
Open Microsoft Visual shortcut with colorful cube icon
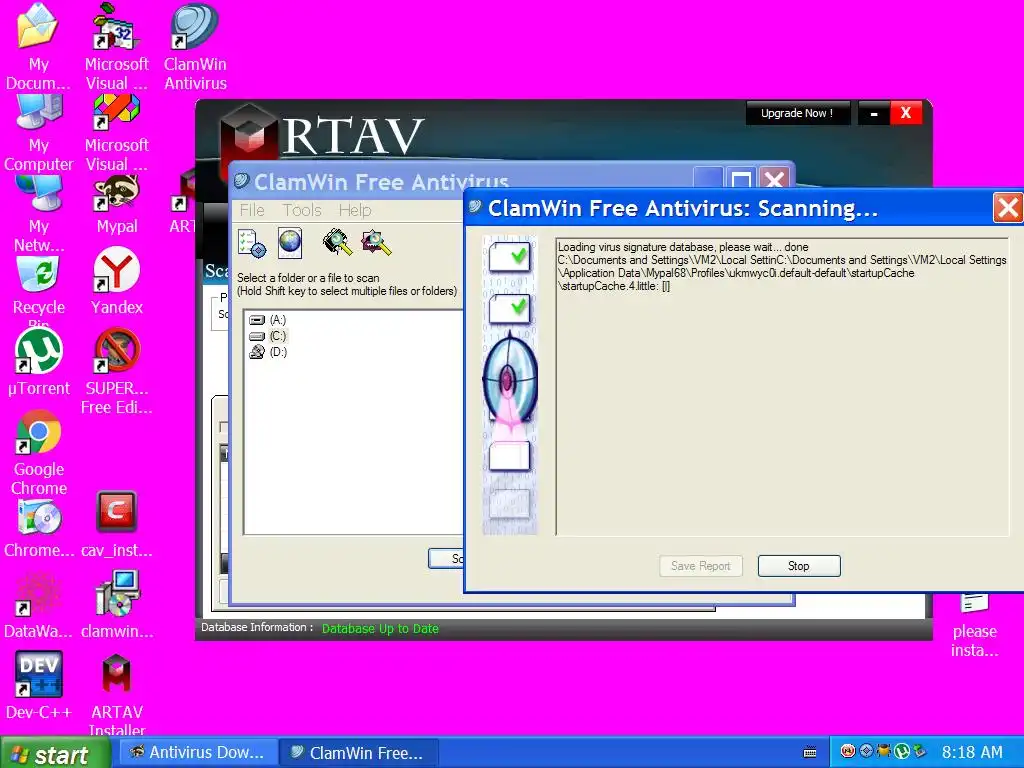tap(117, 111)
